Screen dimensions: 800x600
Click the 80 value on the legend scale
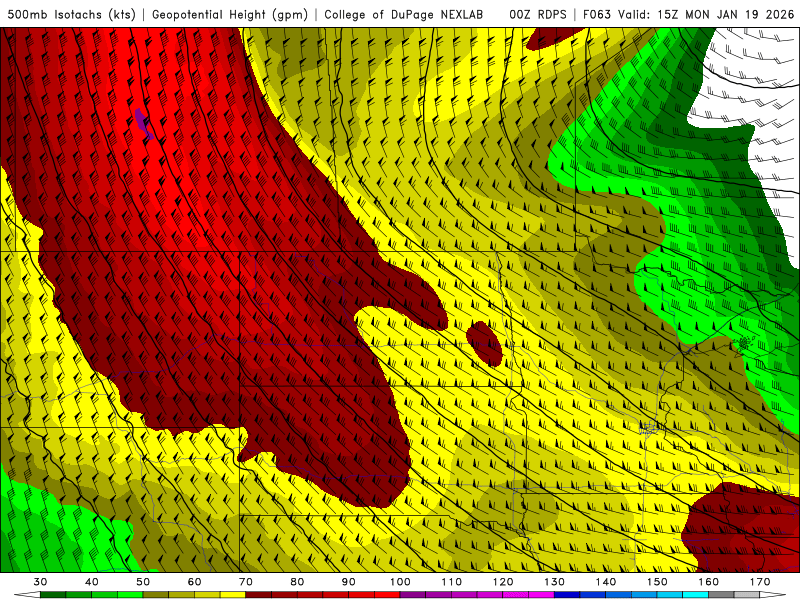point(297,582)
